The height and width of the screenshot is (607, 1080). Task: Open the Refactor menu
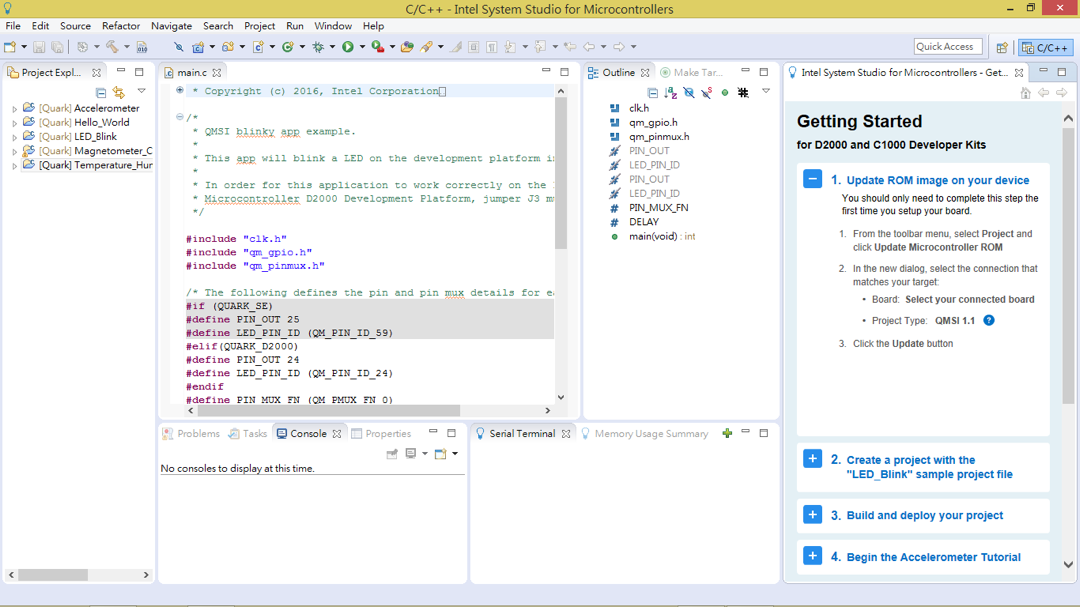coord(121,25)
